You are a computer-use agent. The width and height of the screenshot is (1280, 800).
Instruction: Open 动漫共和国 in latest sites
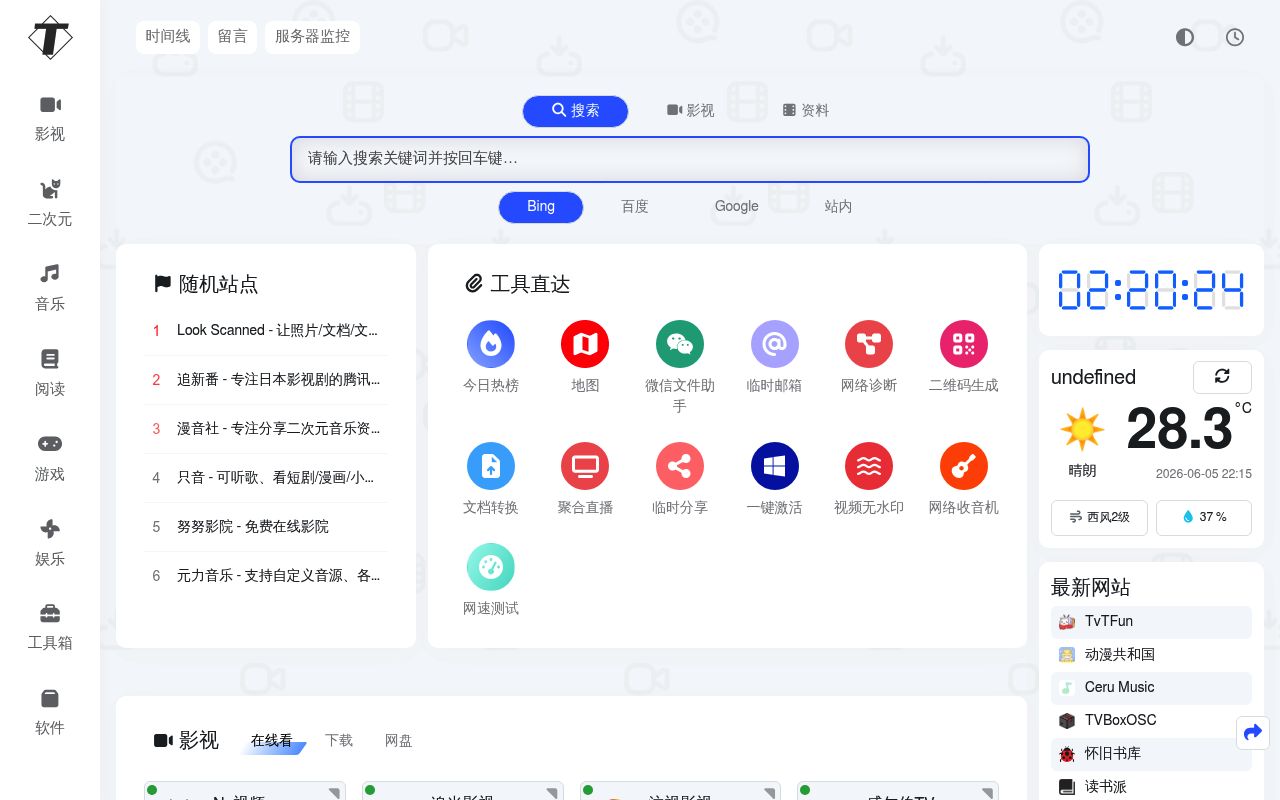(1151, 655)
